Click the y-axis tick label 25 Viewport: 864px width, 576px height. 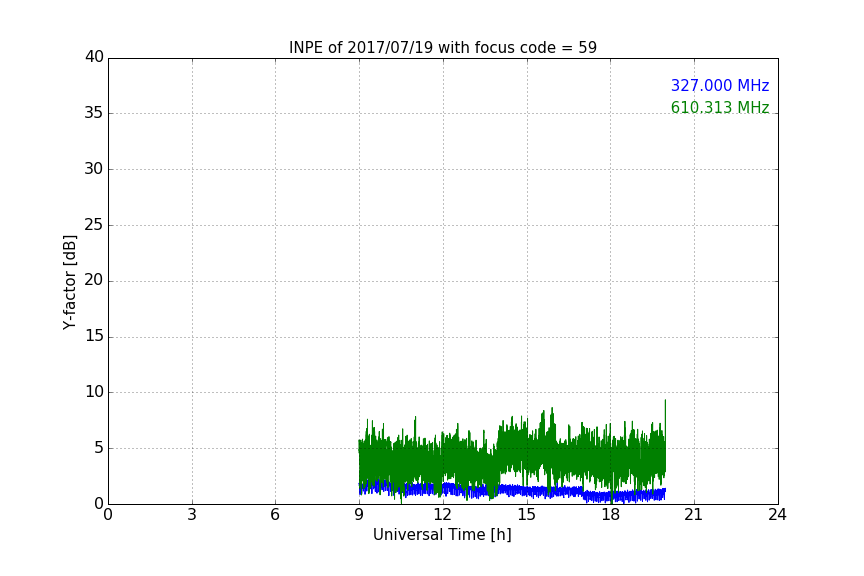(94, 224)
